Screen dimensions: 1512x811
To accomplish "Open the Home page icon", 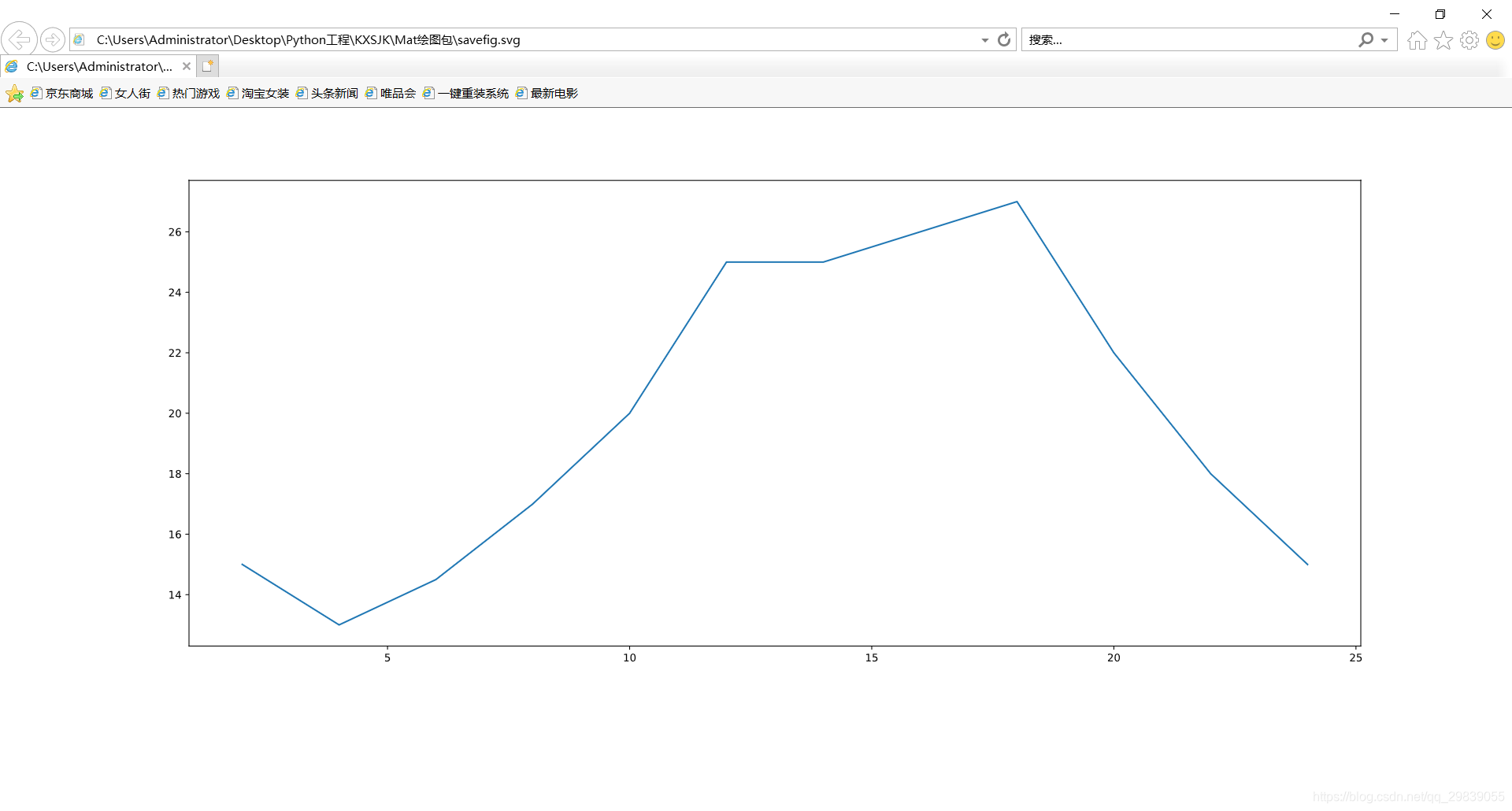I will 1417,40.
